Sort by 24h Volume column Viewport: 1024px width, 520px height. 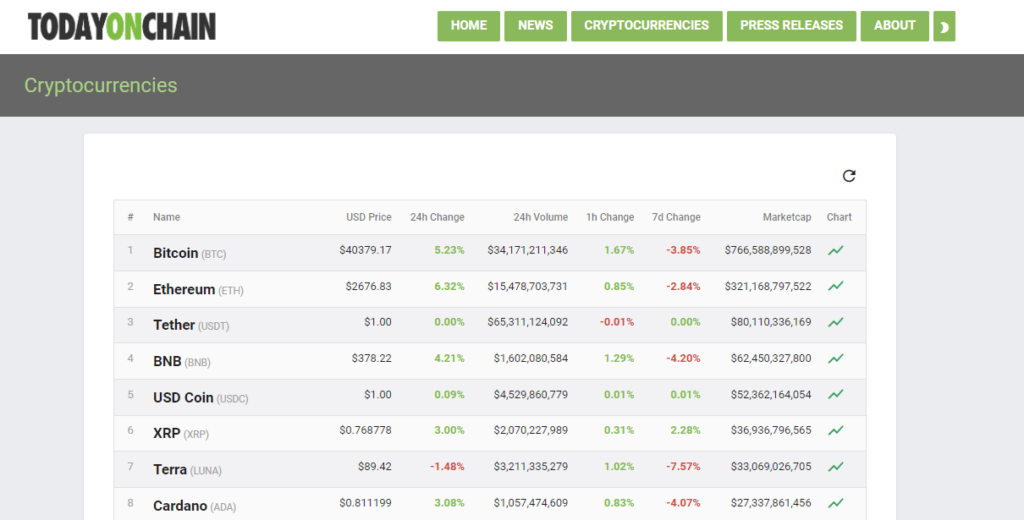[541, 217]
